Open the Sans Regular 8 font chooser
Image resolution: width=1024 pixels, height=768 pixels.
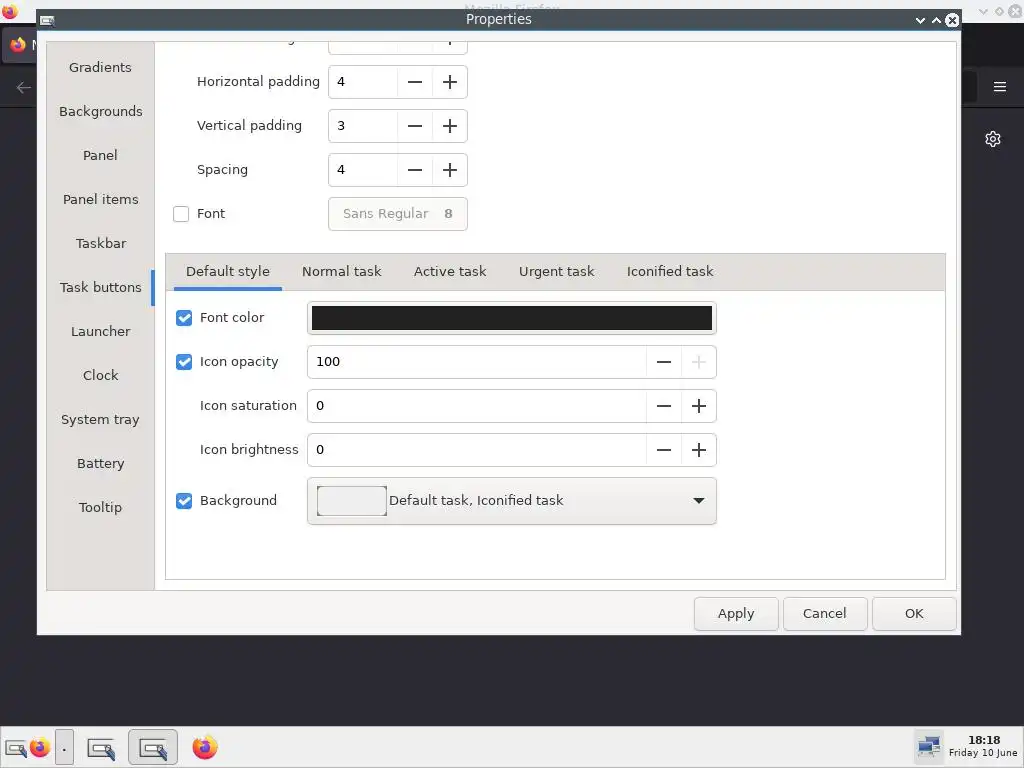click(x=398, y=214)
